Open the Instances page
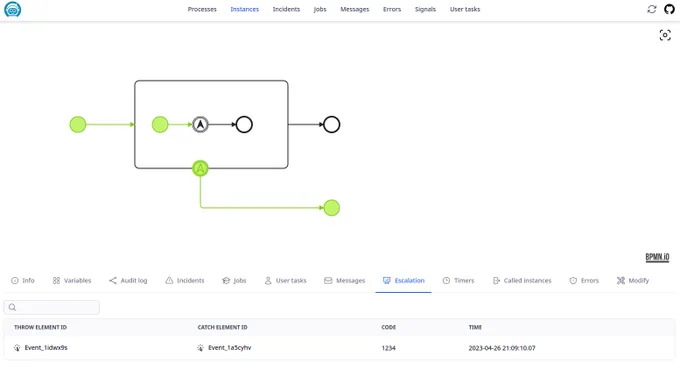The height and width of the screenshot is (370, 680). 245,9
